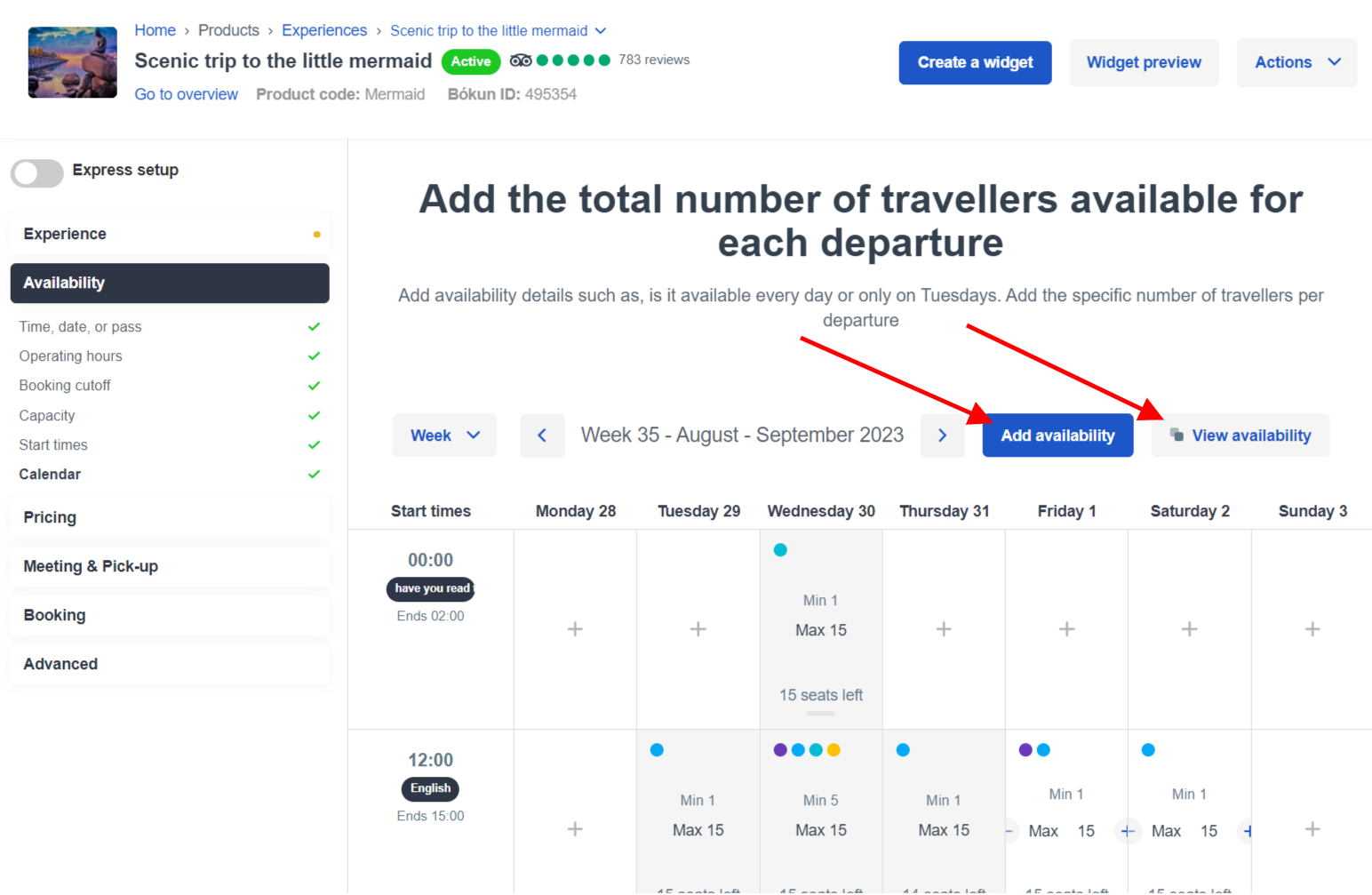The height and width of the screenshot is (895, 1372).
Task: Select Capacity step
Action: [47, 416]
